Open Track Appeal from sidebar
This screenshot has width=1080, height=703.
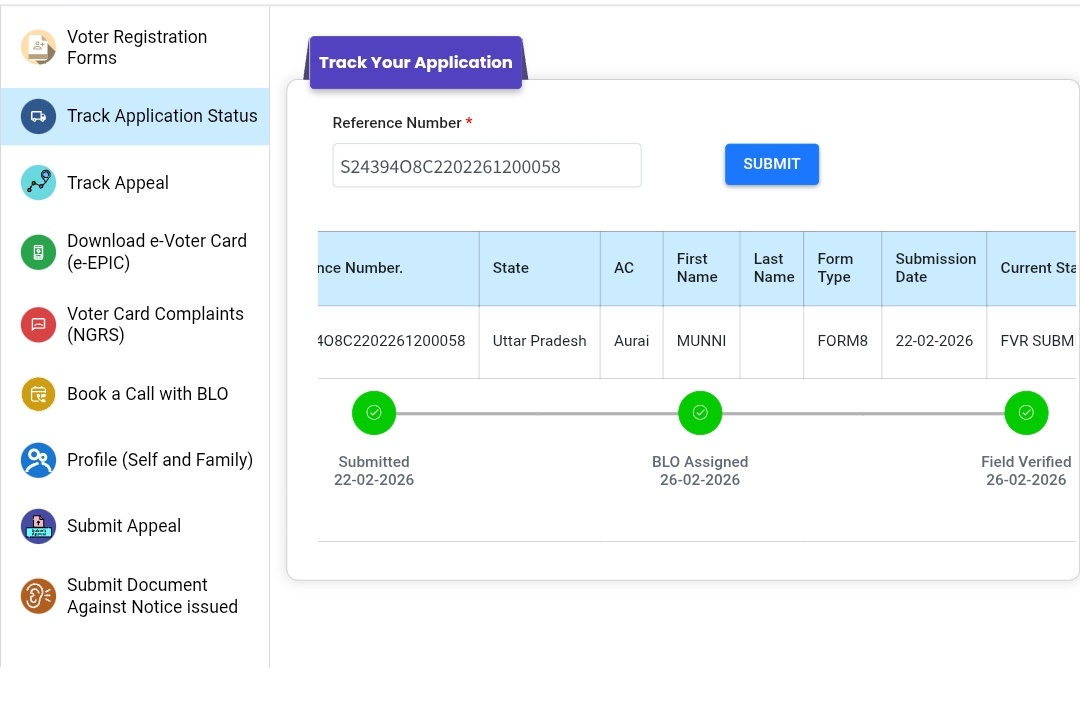coord(135,182)
